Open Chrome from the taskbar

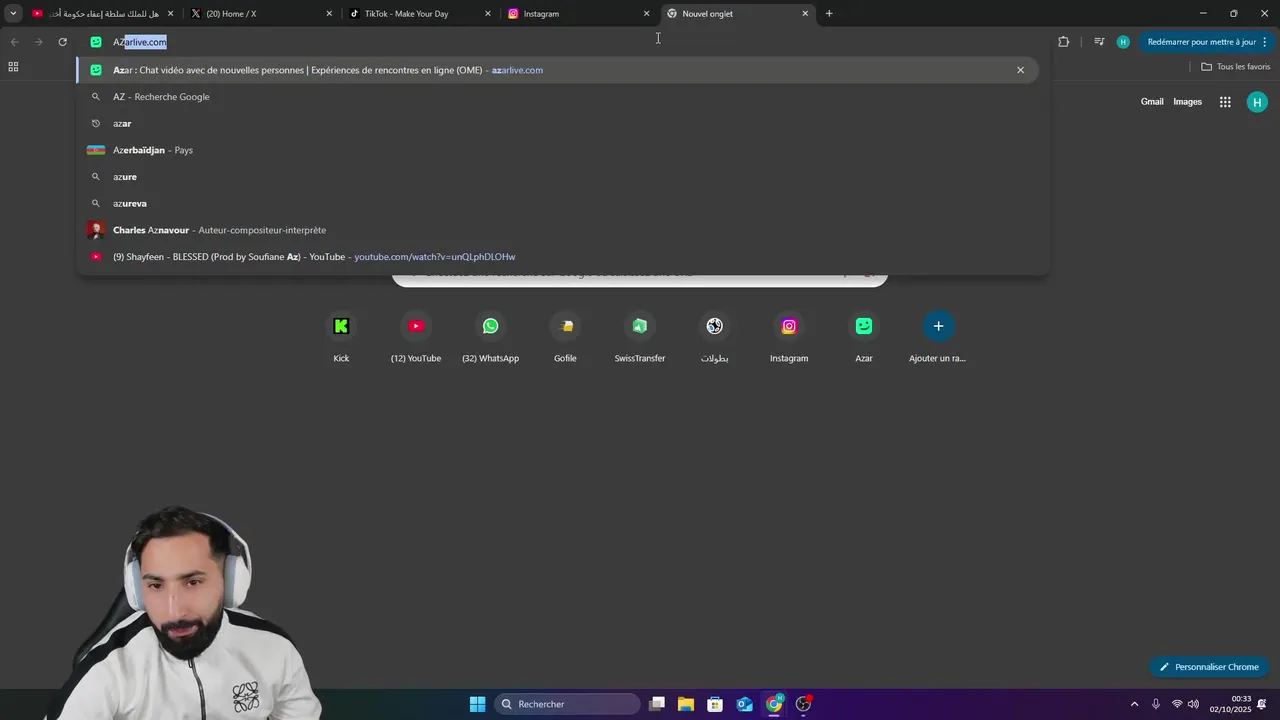click(x=774, y=704)
